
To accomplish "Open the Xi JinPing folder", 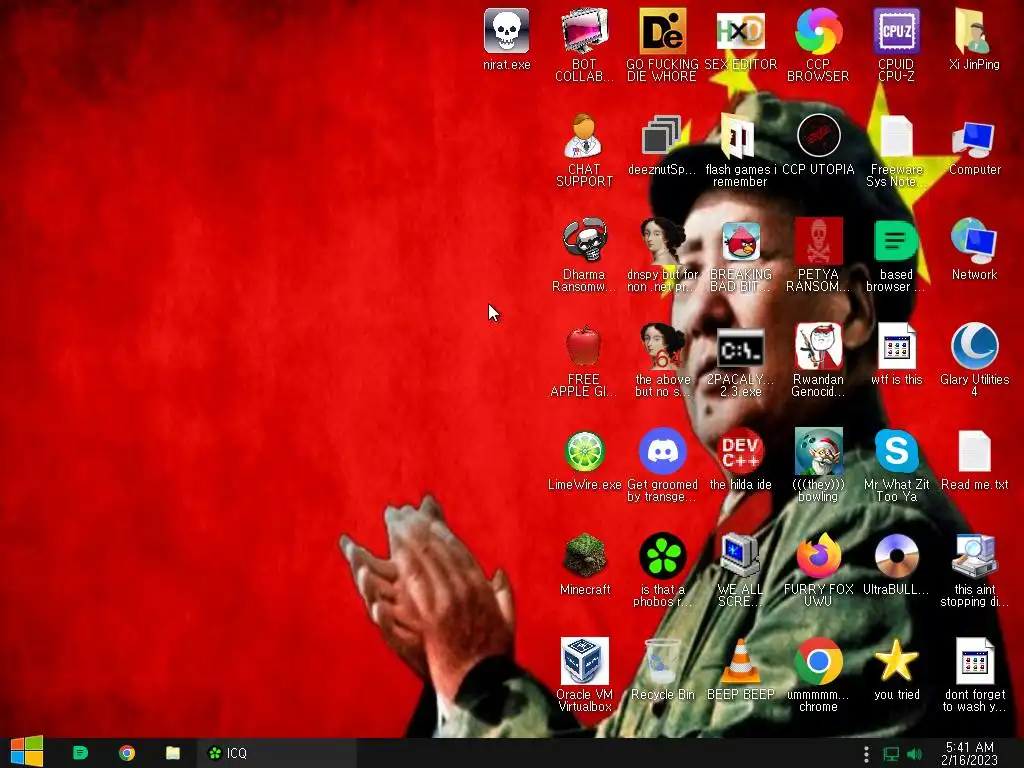I will 974,31.
